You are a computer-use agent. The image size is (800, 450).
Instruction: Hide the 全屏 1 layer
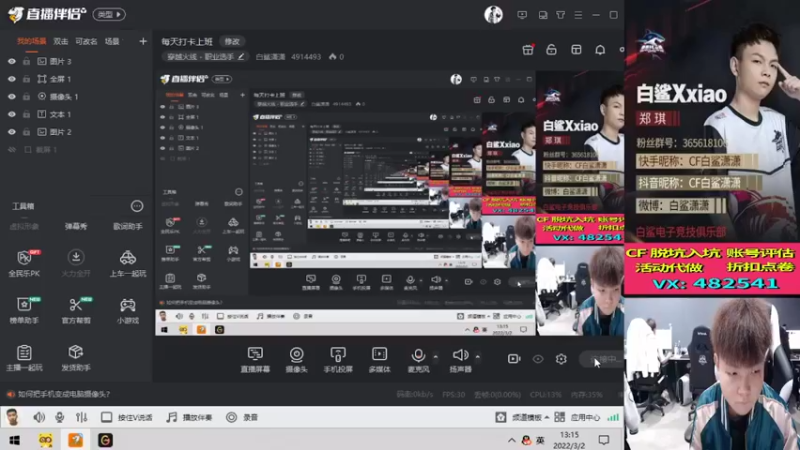(x=12, y=79)
